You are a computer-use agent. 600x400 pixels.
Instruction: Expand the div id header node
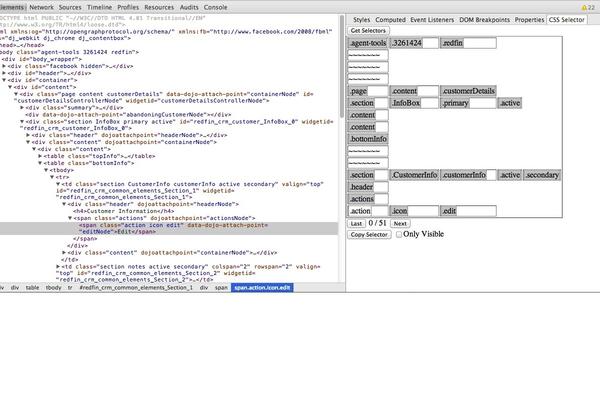click(4, 73)
